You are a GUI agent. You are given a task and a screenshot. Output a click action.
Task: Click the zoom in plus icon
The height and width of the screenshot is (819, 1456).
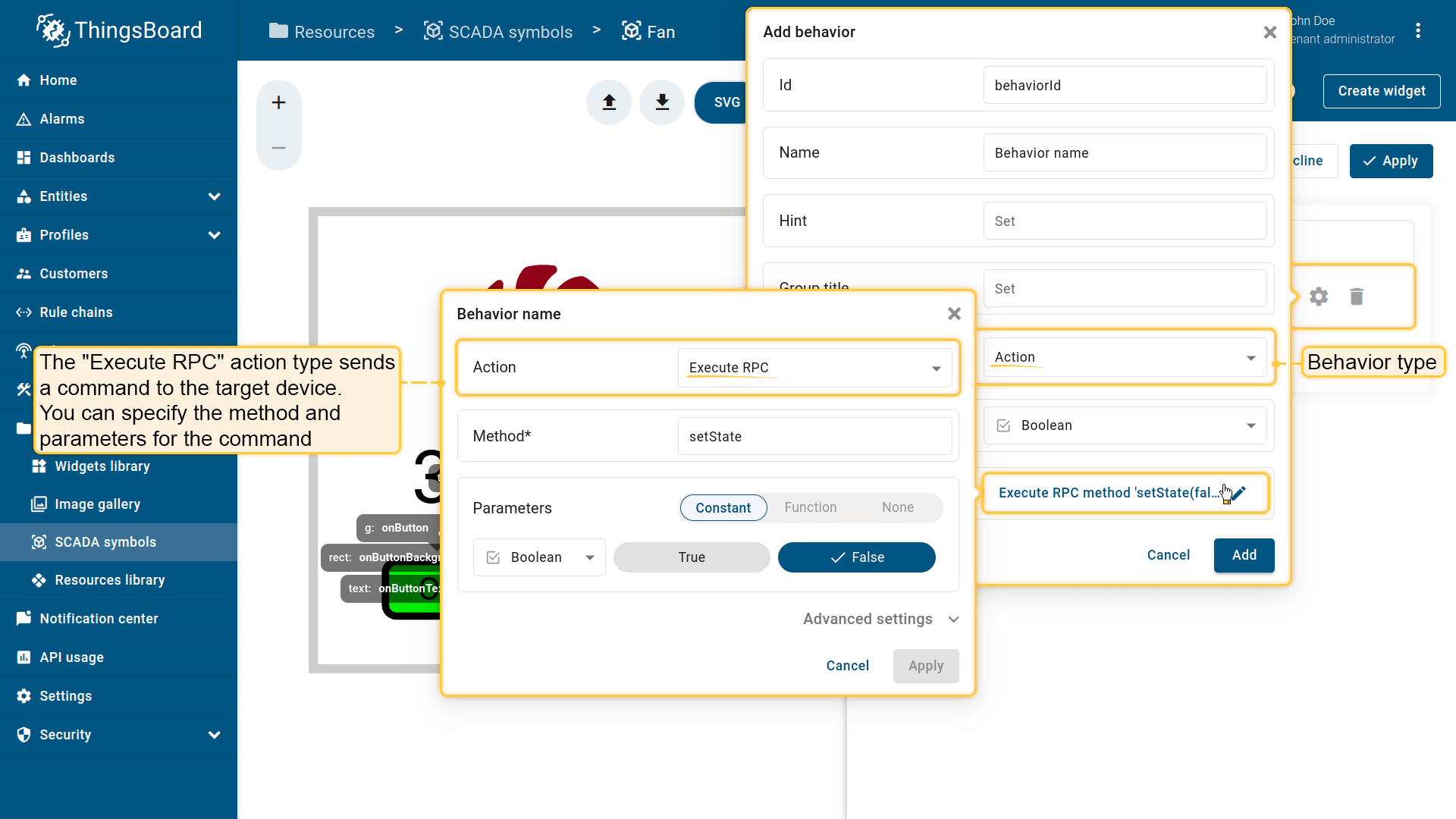click(278, 102)
